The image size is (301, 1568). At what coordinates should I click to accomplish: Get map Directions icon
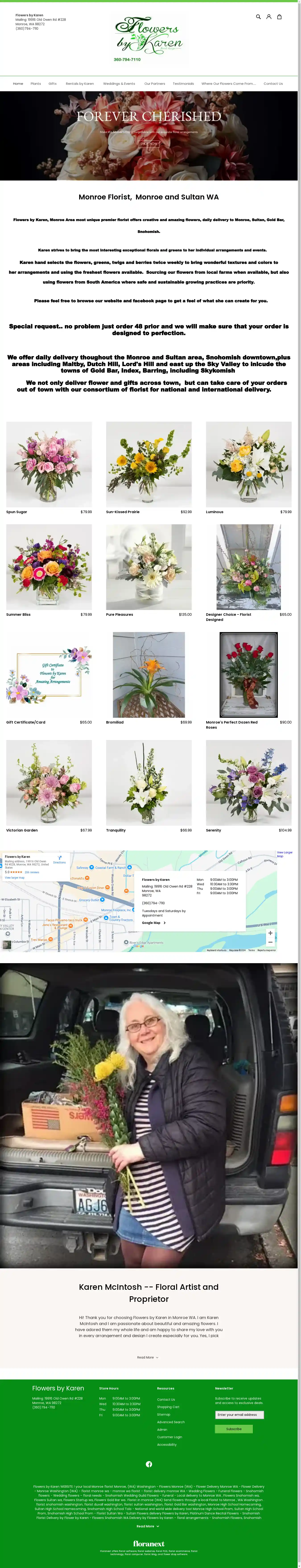pos(60,858)
